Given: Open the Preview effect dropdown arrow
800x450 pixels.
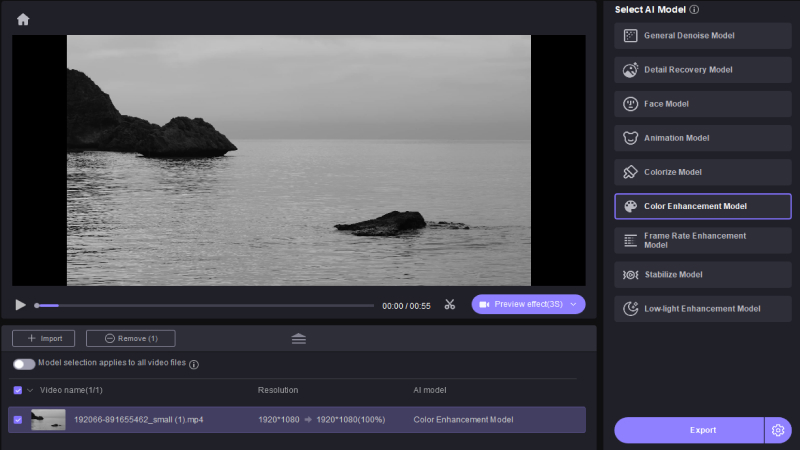Looking at the screenshot, I should tap(573, 304).
